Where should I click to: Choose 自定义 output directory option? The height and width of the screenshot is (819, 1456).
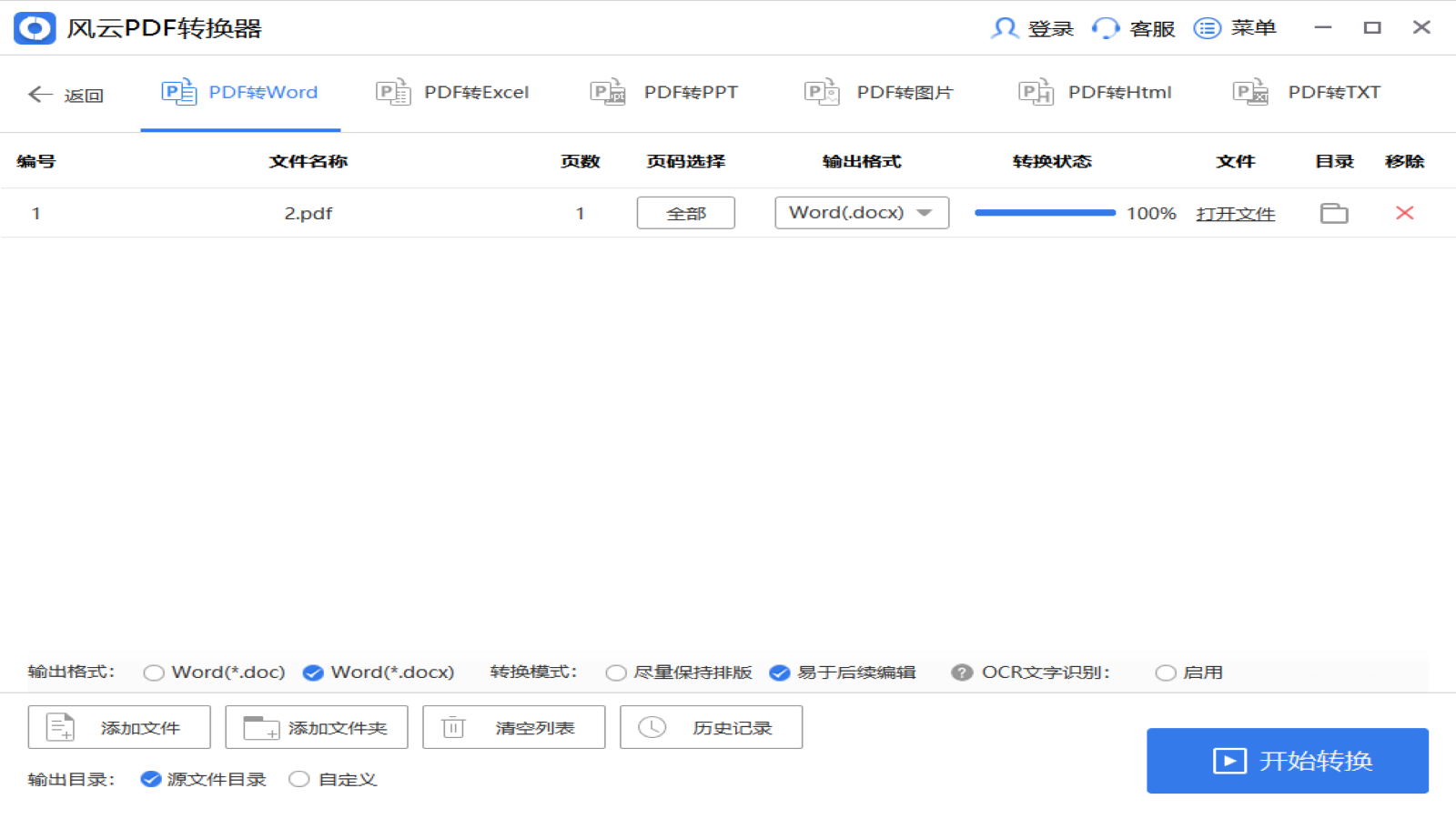pos(298,779)
